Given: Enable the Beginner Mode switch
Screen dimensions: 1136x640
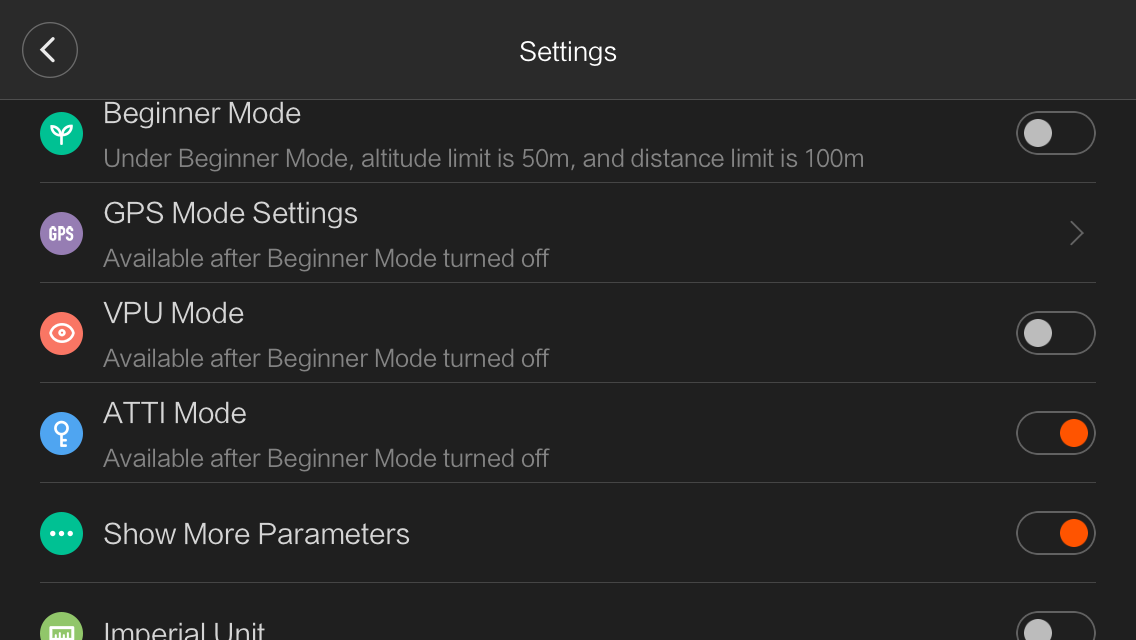Looking at the screenshot, I should pos(1056,133).
